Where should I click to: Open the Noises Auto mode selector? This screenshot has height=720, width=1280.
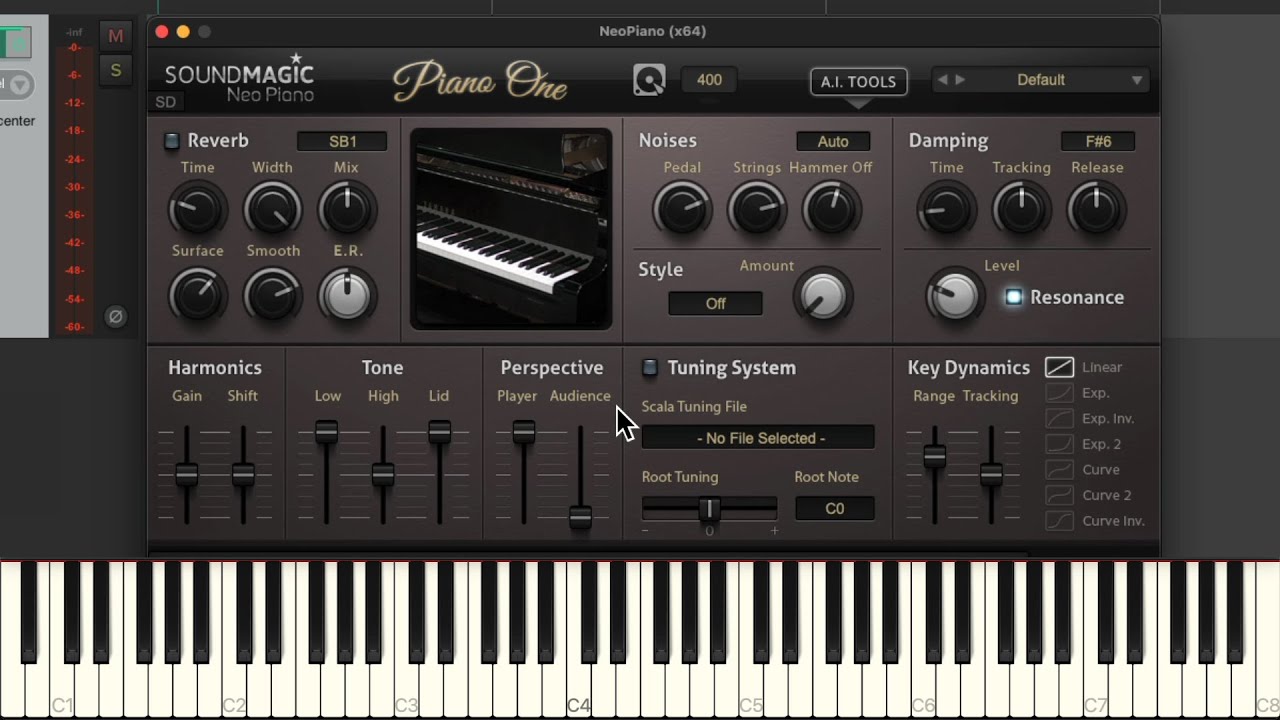pyautogui.click(x=833, y=142)
